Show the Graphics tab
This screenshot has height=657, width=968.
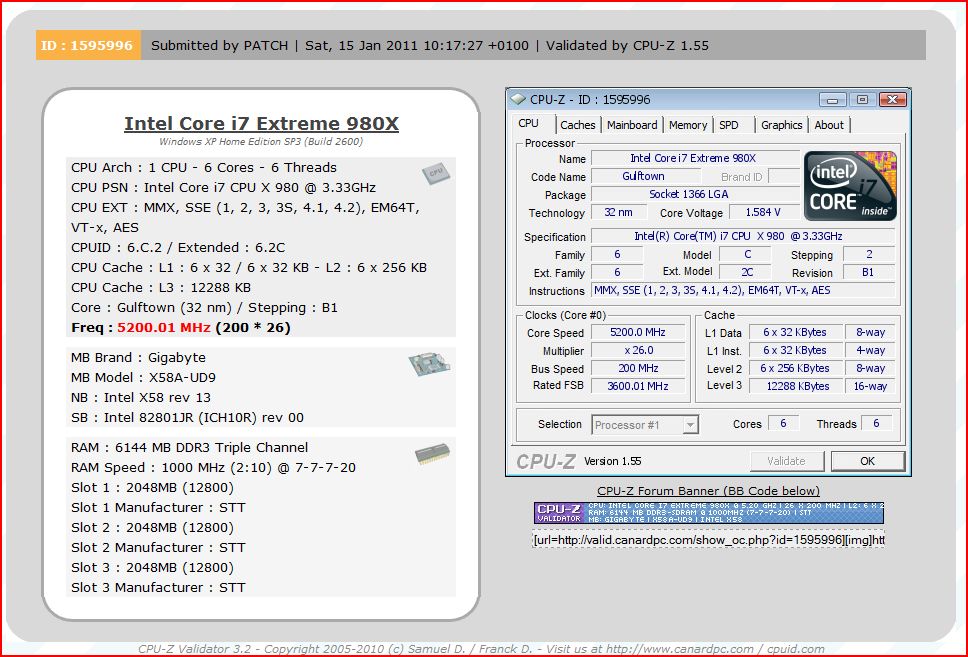(x=781, y=125)
